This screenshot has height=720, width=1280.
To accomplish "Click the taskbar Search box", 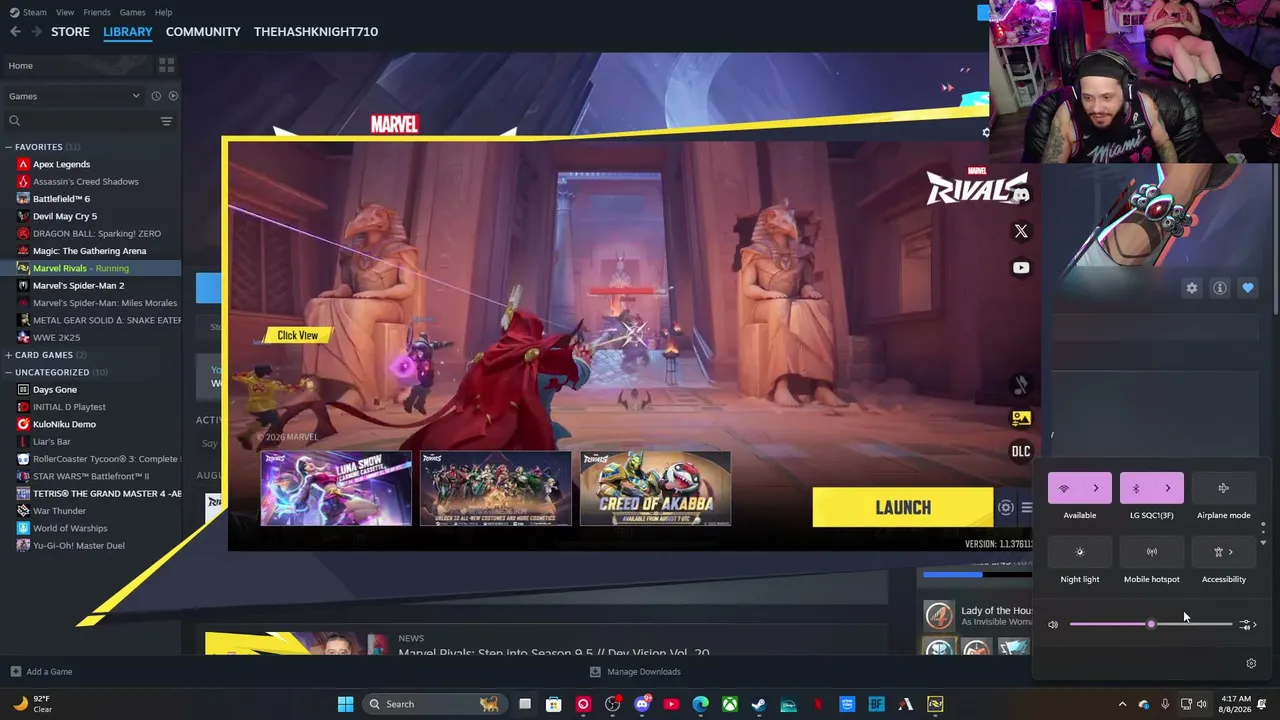I will [434, 704].
